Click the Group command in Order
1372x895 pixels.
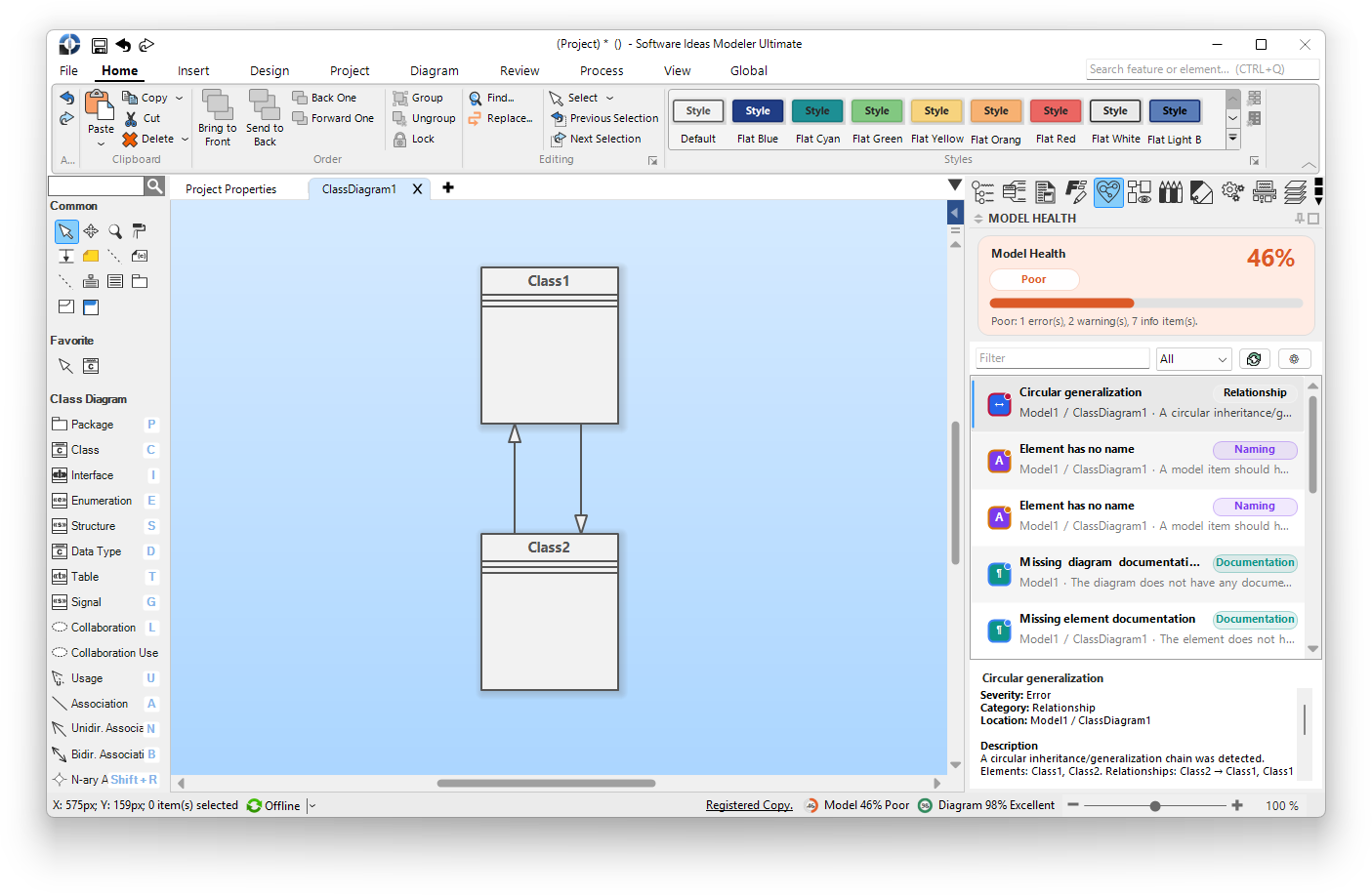coord(418,98)
